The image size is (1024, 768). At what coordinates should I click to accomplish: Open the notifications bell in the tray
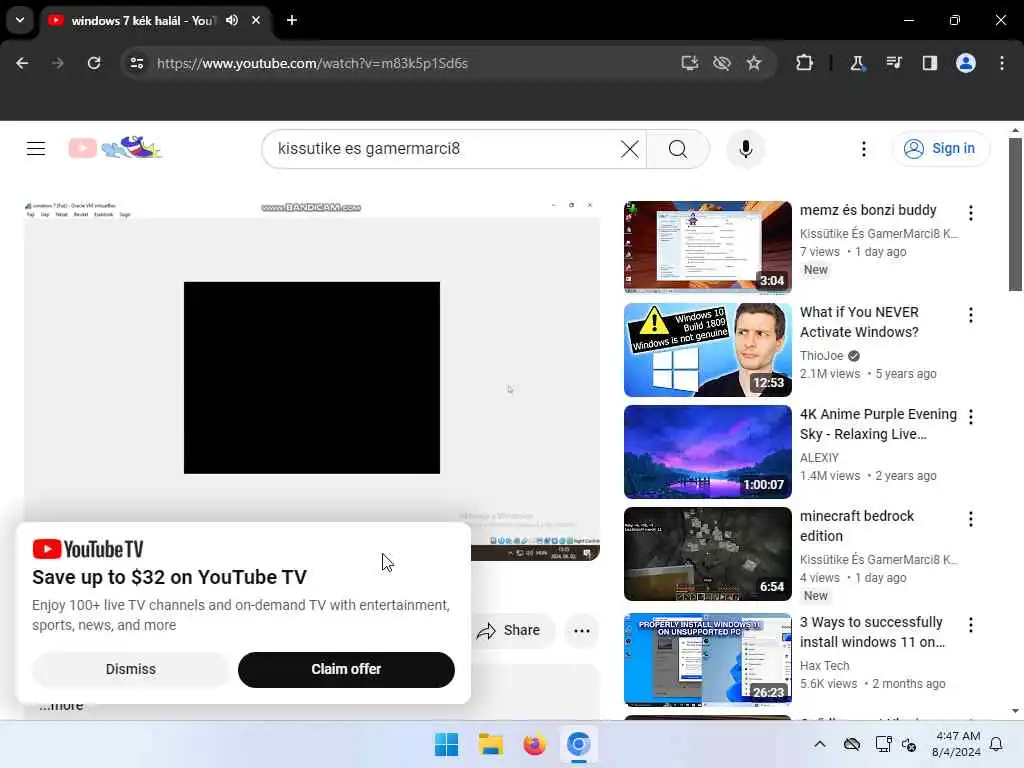(997, 744)
